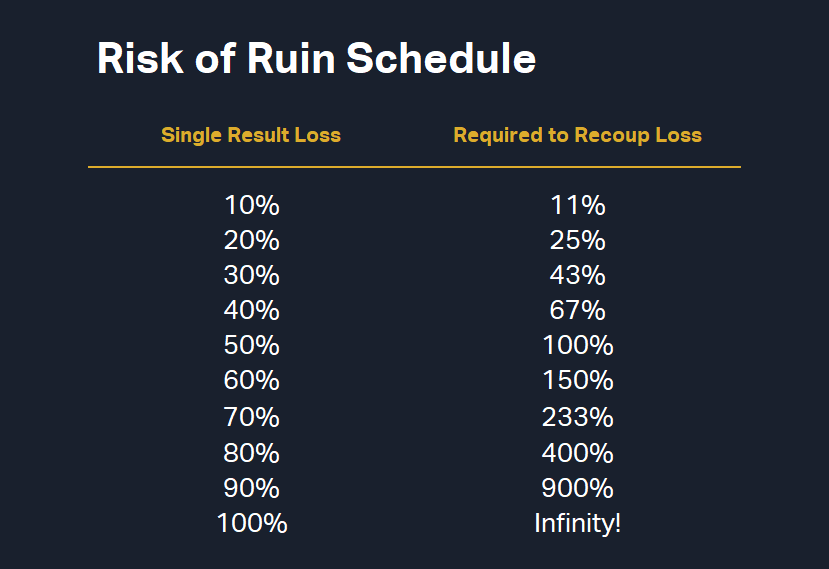
Task: Select the 900% recoup value
Action: [x=577, y=488]
